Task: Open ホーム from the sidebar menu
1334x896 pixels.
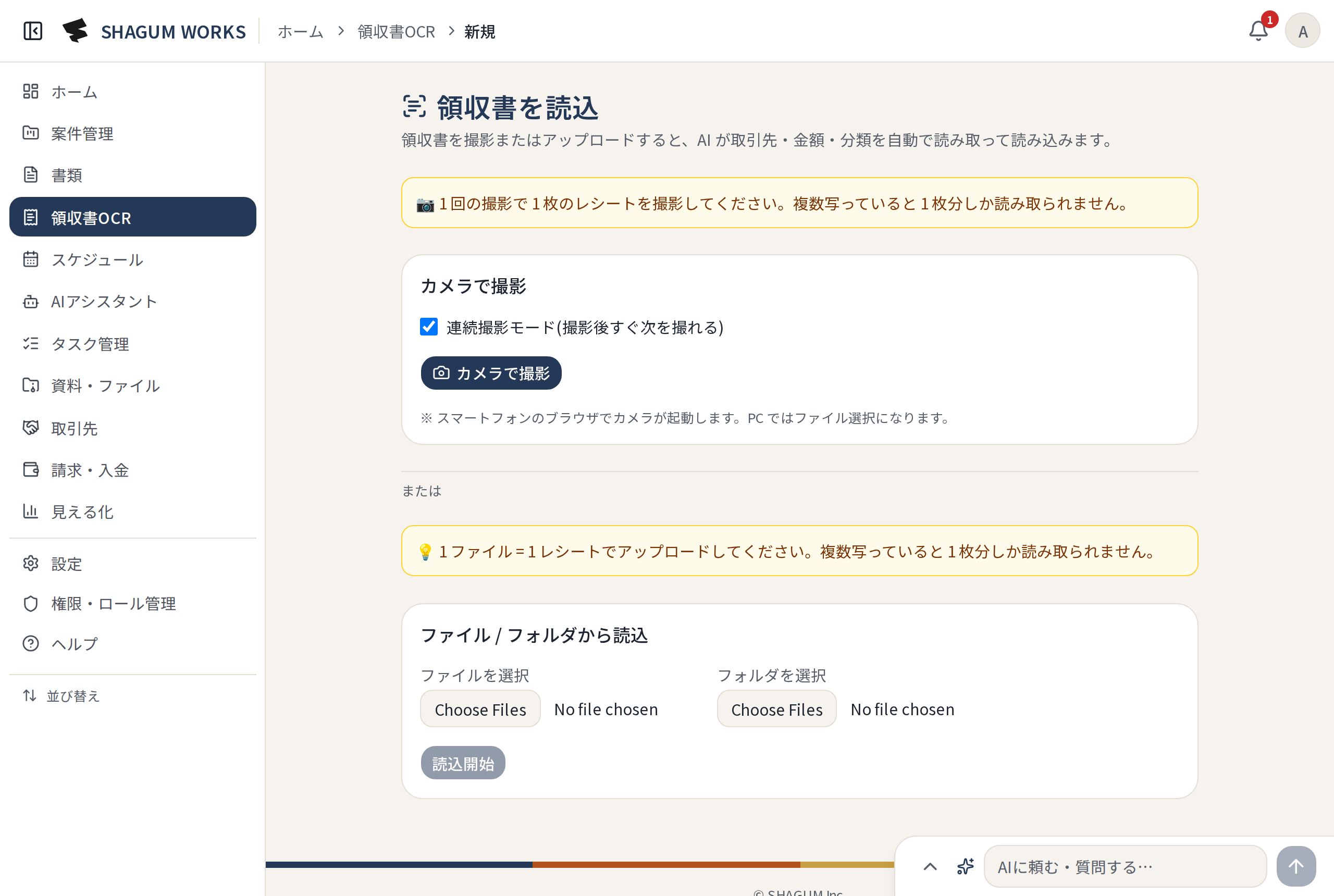Action: coord(132,92)
